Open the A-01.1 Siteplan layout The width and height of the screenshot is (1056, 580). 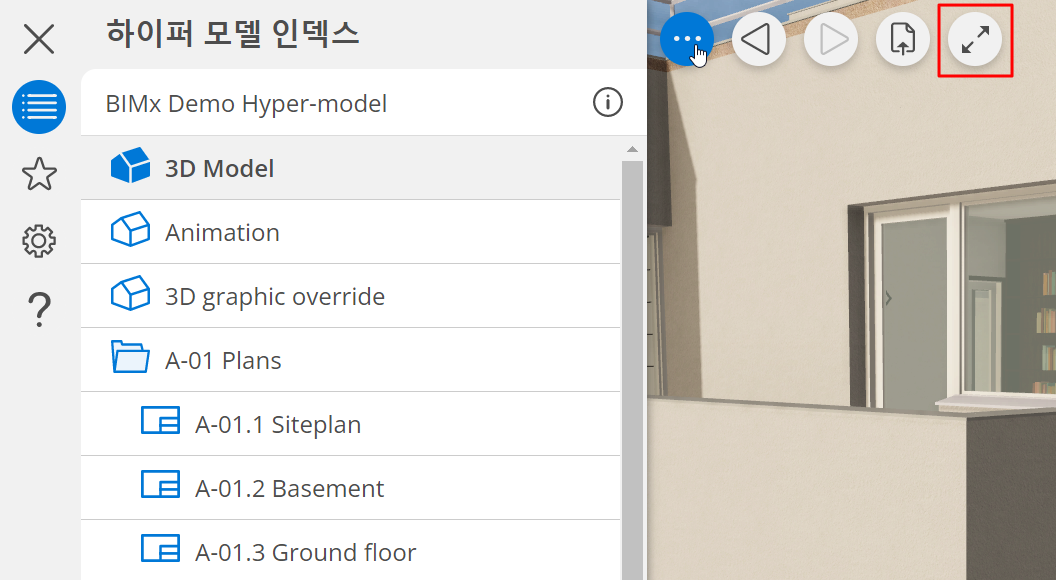click(278, 425)
